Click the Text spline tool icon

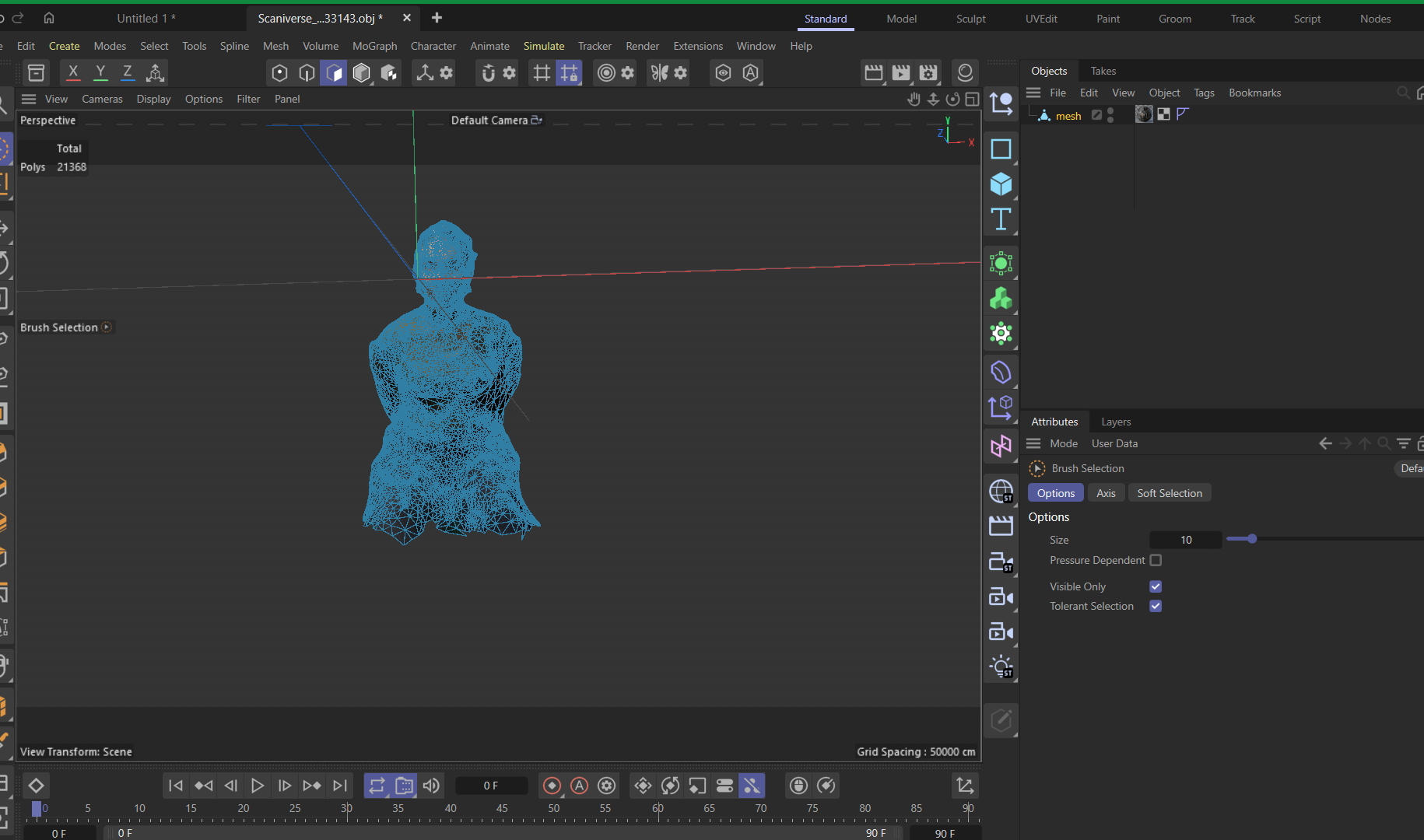(x=1001, y=219)
